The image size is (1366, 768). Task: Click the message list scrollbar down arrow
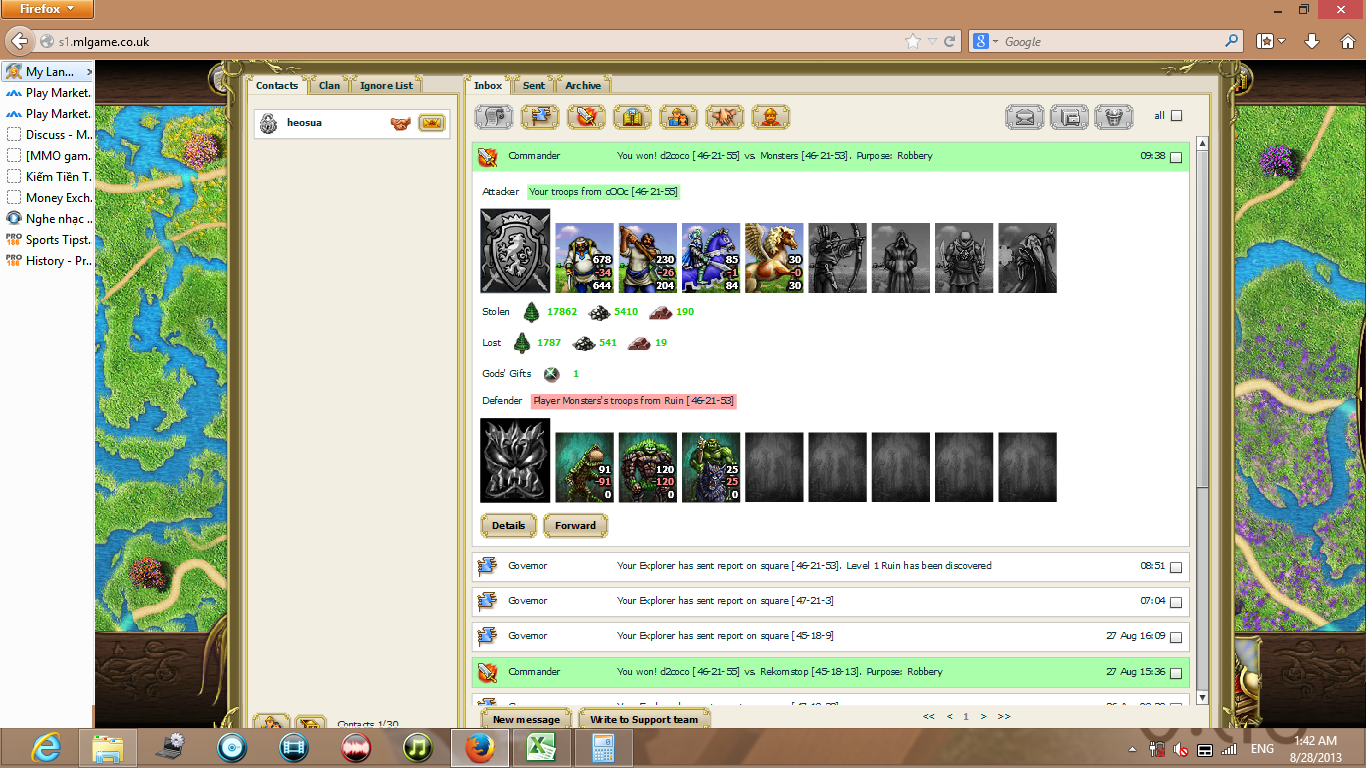(x=1202, y=697)
